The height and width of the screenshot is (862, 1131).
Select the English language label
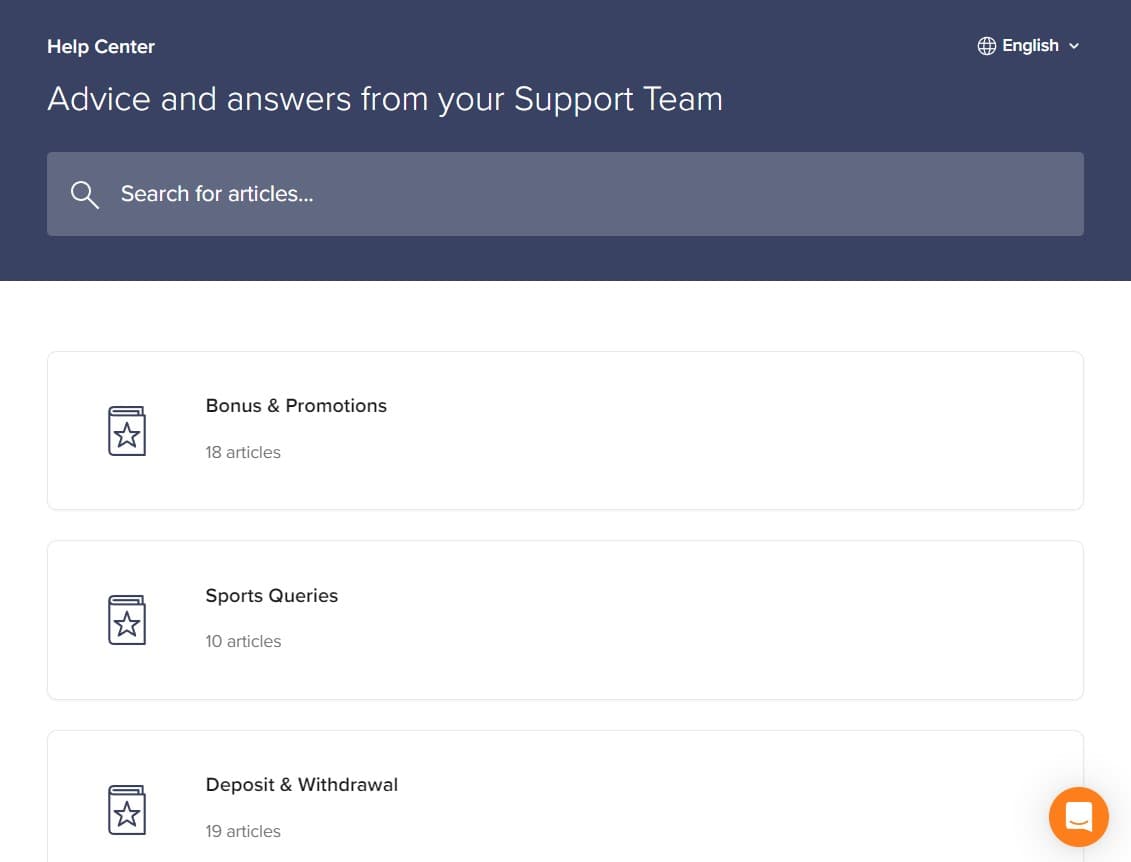point(1030,46)
